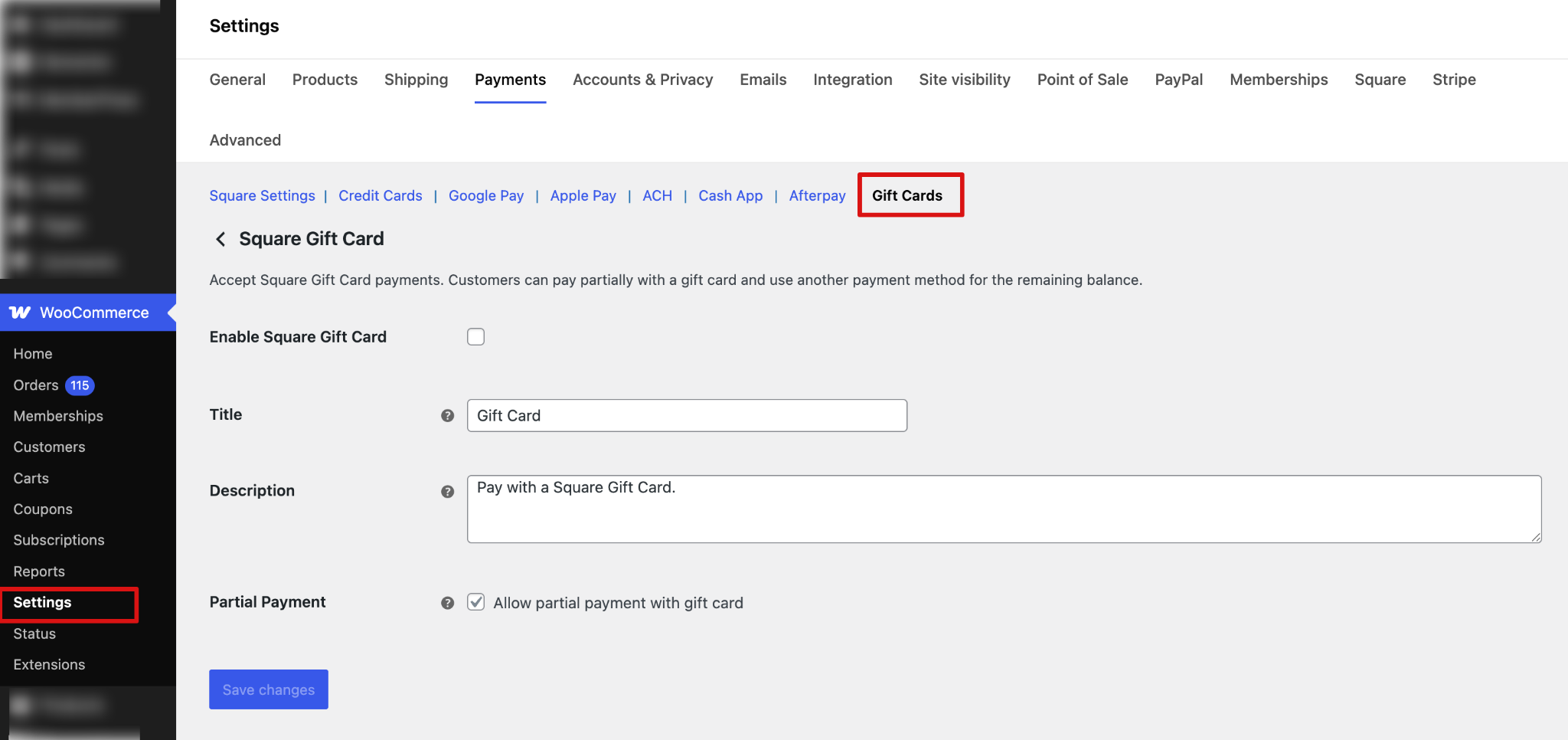Switch to the Point of Sale tab
The width and height of the screenshot is (1568, 740).
pos(1082,80)
